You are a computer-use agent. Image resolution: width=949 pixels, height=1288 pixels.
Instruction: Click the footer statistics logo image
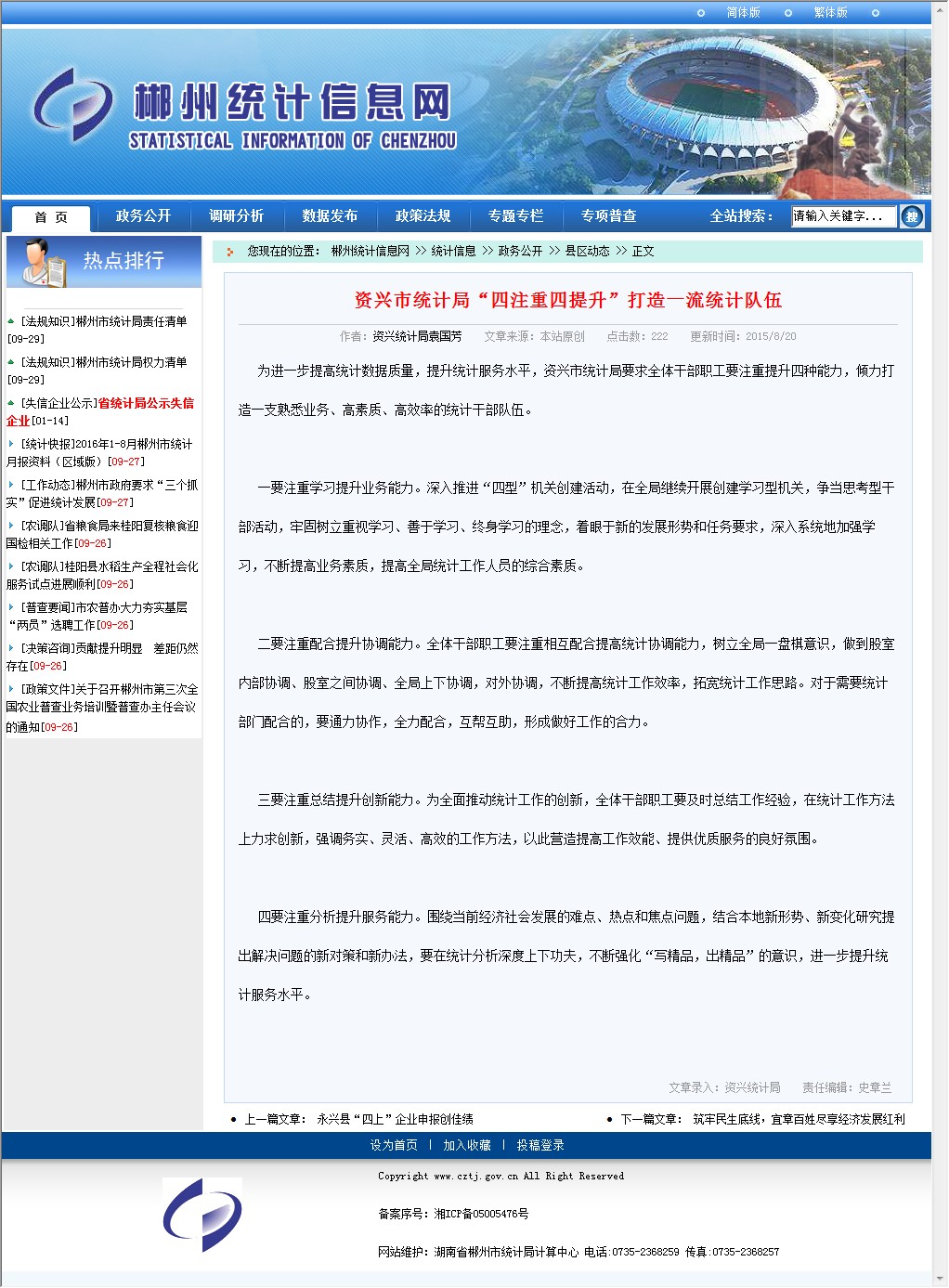(x=202, y=1215)
